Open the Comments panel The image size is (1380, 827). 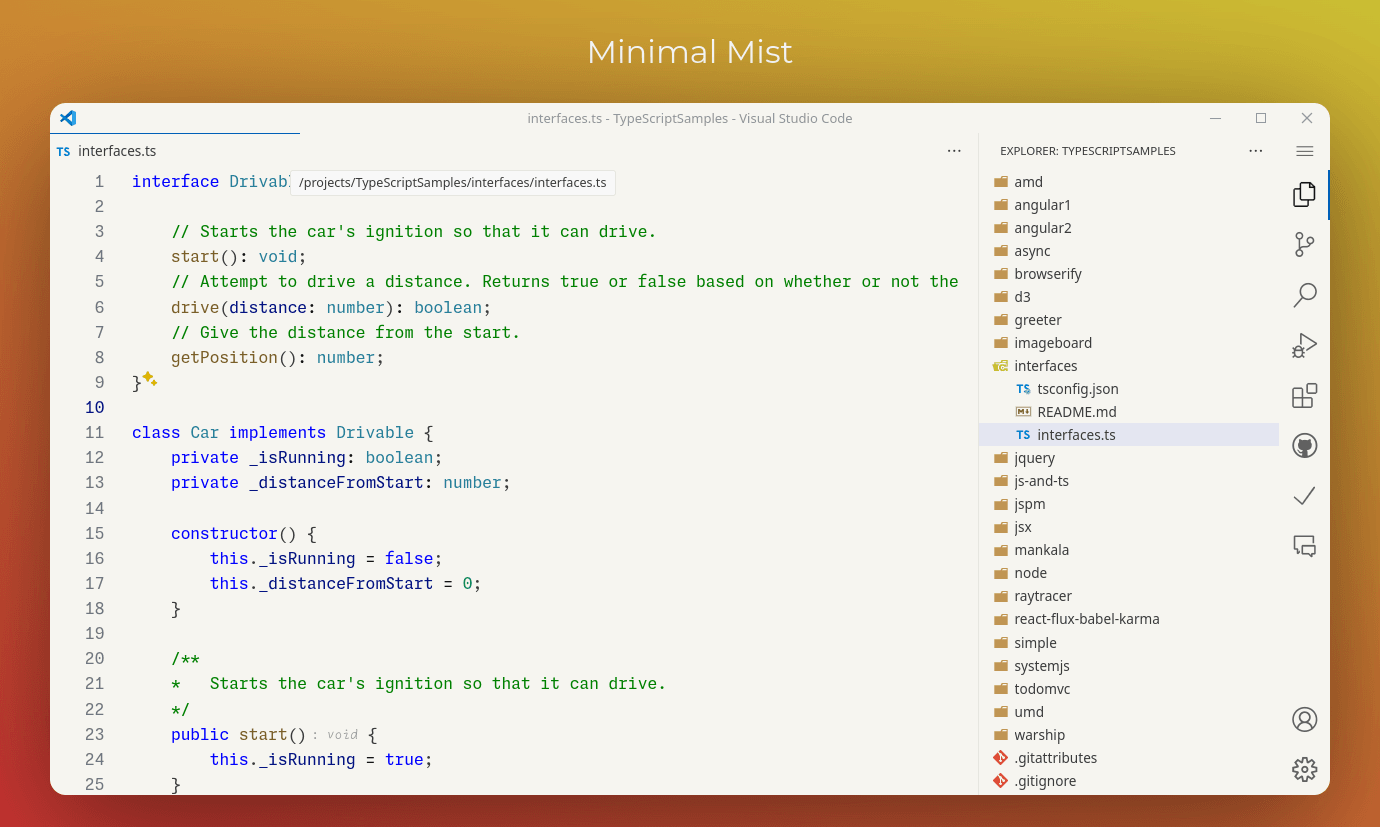pos(1304,546)
